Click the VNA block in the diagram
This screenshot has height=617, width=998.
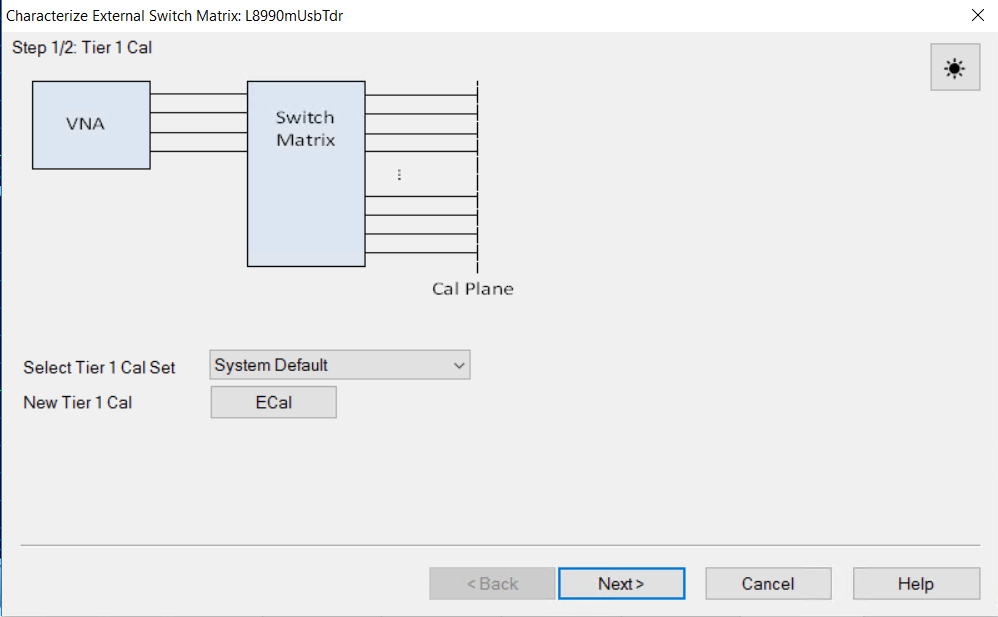pyautogui.click(x=91, y=124)
